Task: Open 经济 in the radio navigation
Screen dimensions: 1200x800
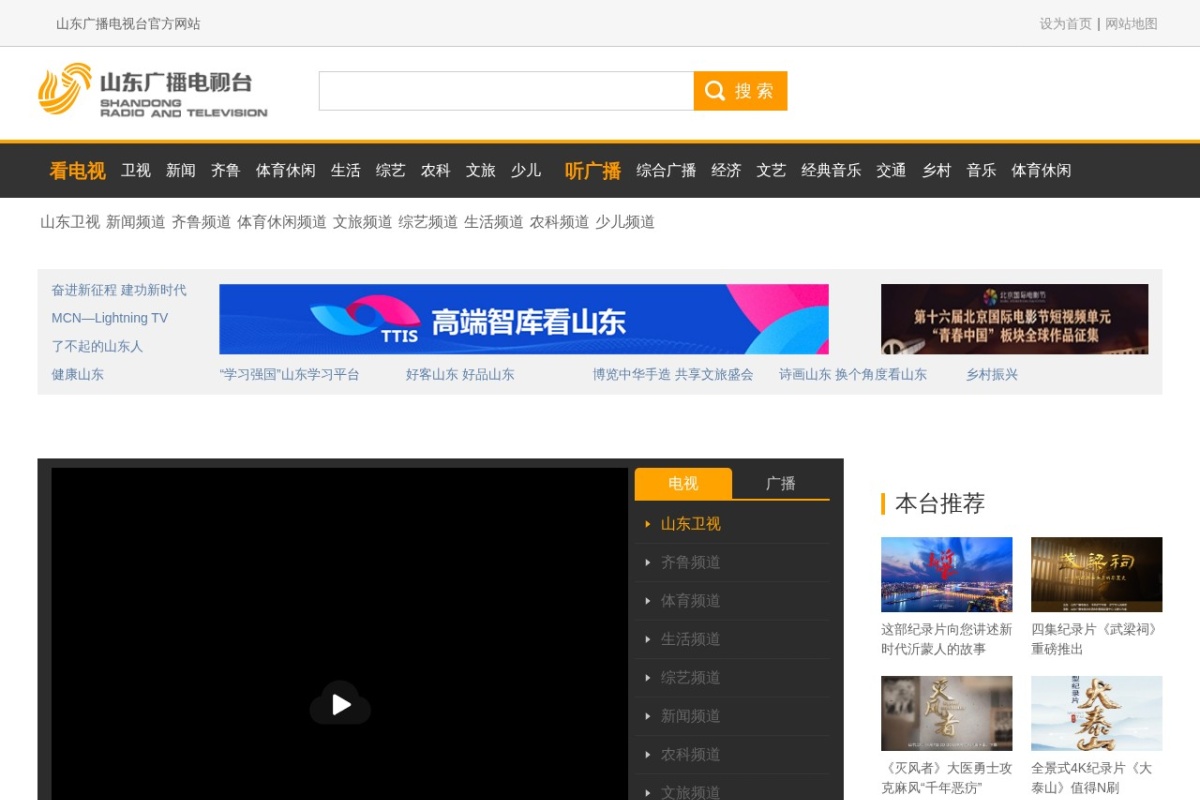Action: tap(726, 171)
